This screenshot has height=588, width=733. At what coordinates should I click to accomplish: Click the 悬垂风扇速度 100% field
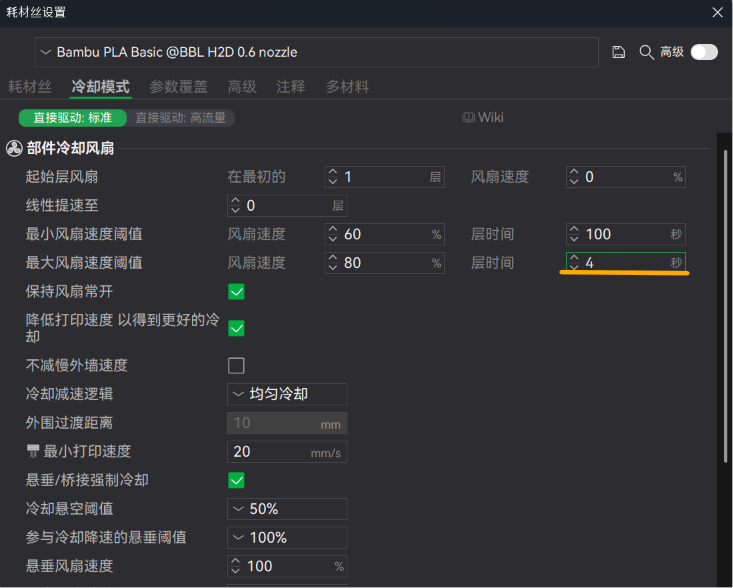287,566
